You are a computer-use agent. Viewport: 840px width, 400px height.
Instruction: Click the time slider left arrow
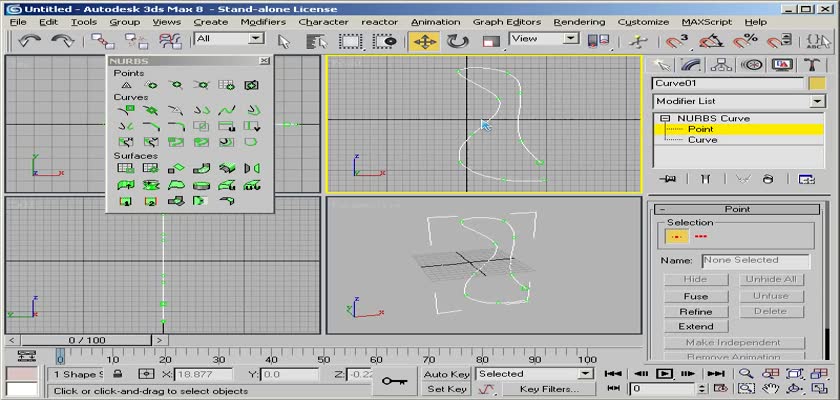12,340
